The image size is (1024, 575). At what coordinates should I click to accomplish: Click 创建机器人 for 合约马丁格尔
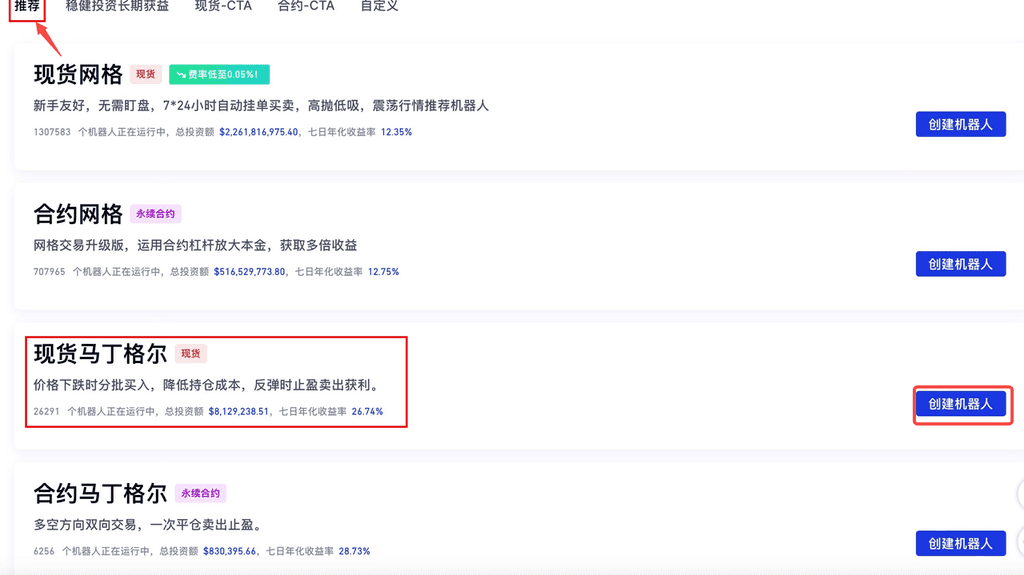960,543
